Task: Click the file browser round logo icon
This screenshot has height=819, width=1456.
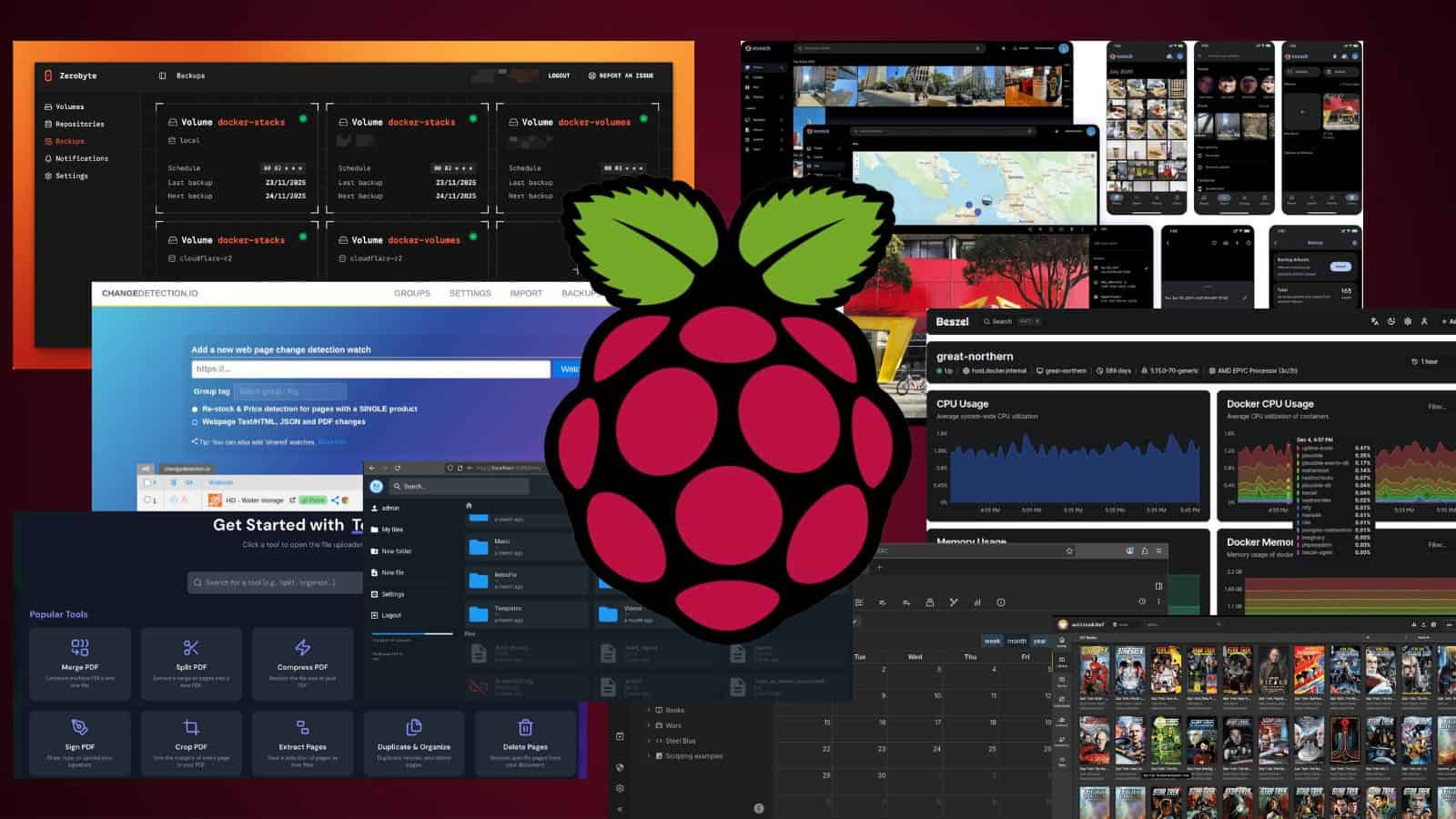Action: [x=377, y=486]
